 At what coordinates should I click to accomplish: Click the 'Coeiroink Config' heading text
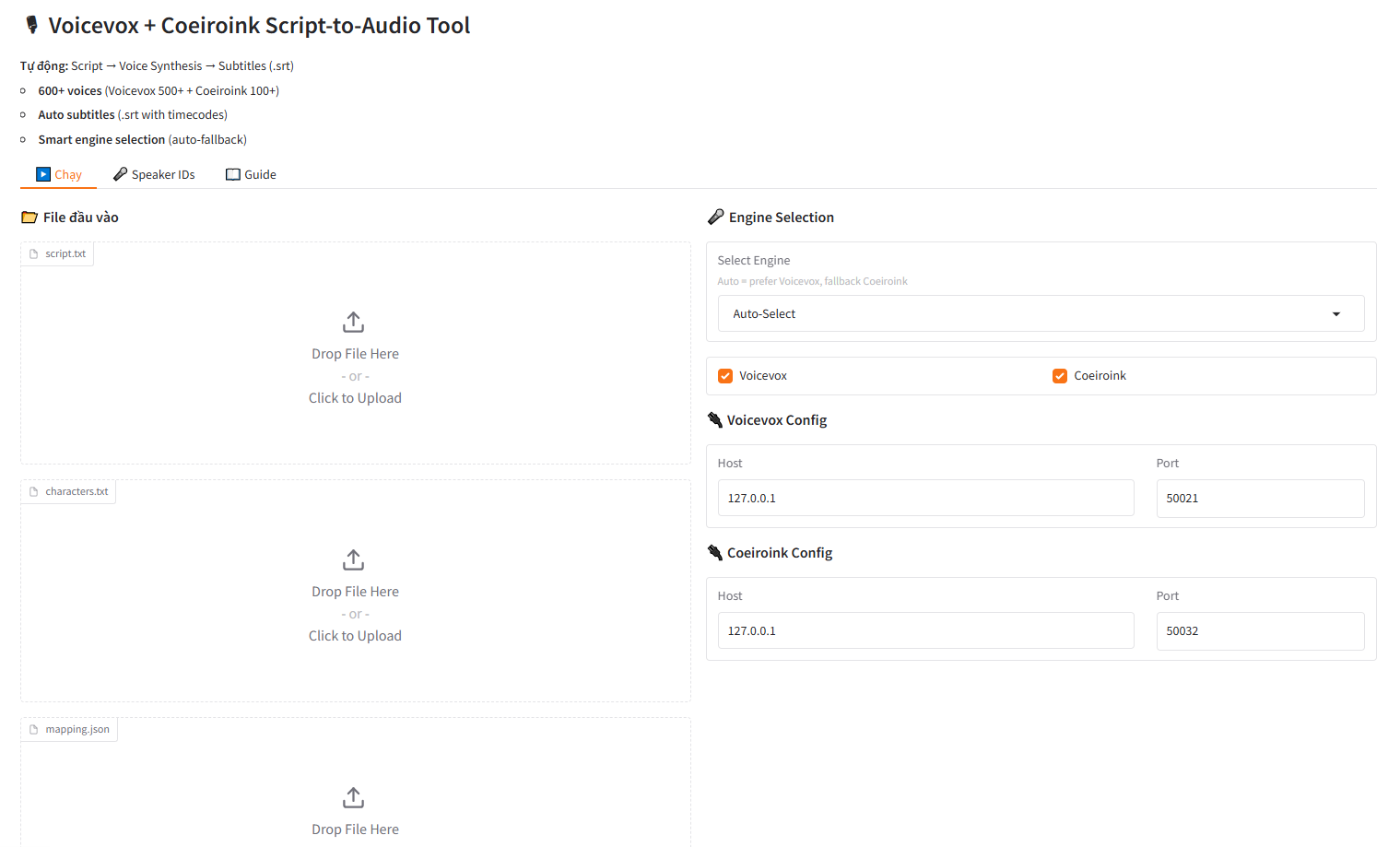[780, 553]
